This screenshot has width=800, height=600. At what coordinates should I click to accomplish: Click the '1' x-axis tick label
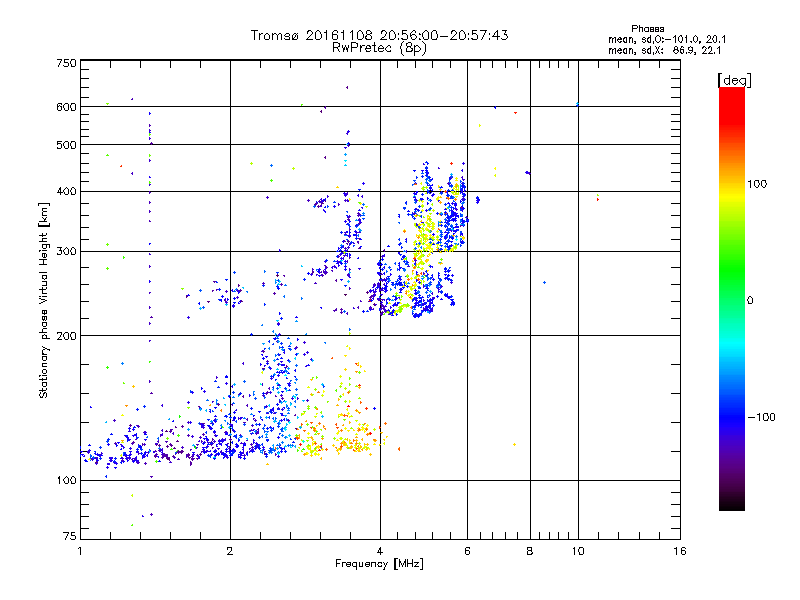80,551
